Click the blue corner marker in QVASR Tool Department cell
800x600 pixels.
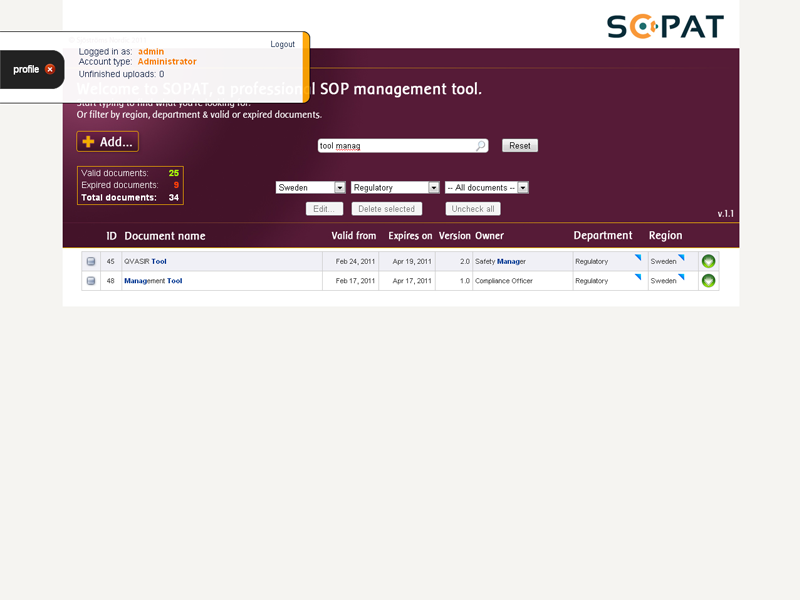[x=638, y=257]
